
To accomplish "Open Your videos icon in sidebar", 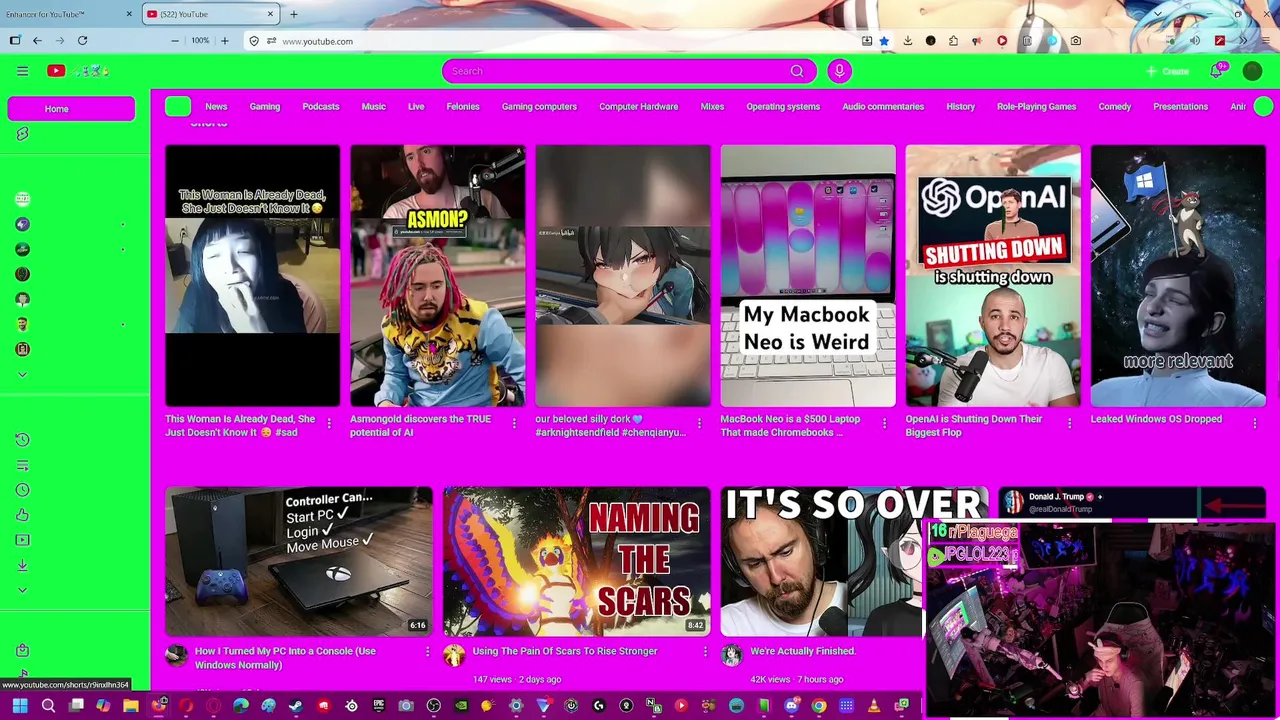I will point(22,540).
